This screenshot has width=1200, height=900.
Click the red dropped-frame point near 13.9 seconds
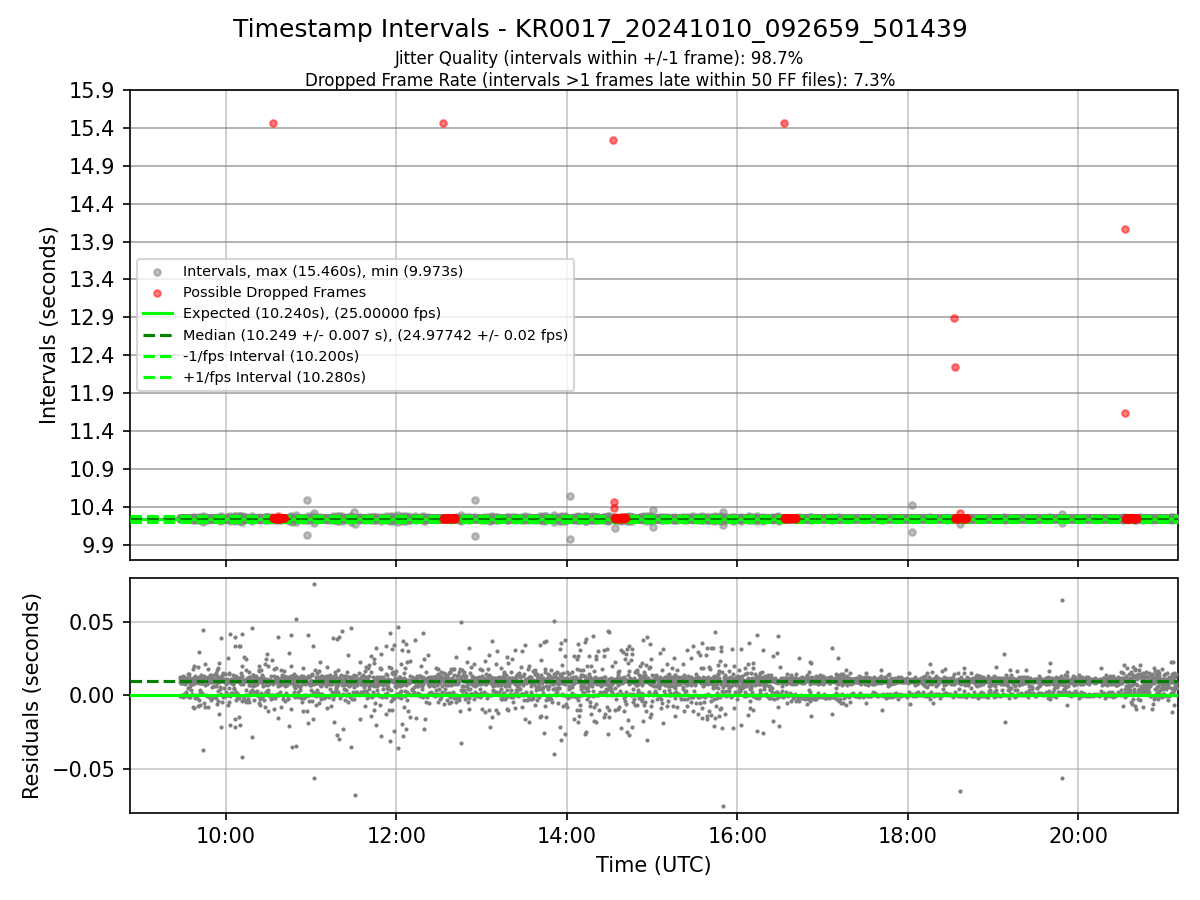[x=1125, y=229]
